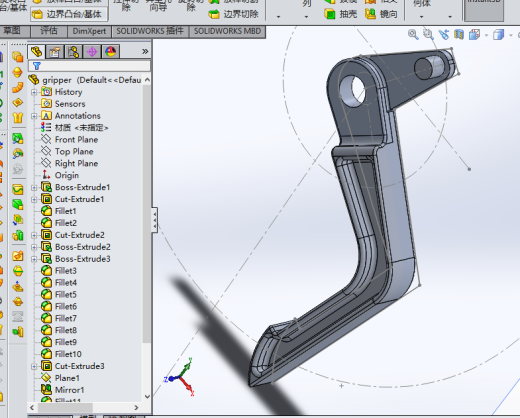Click the 镜向 text label

point(389,14)
